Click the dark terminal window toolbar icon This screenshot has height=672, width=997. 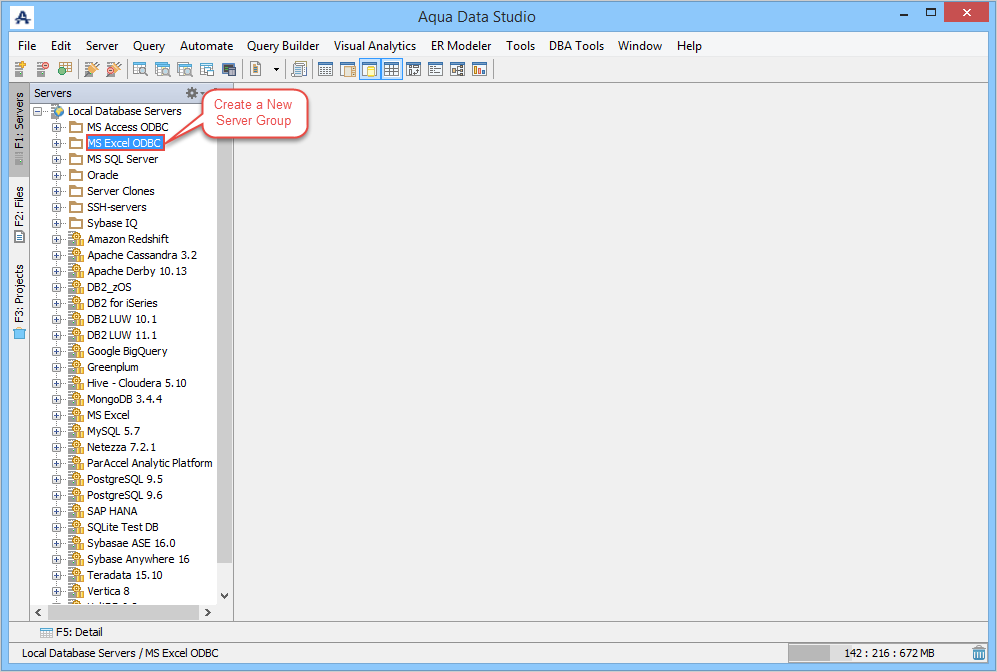229,69
